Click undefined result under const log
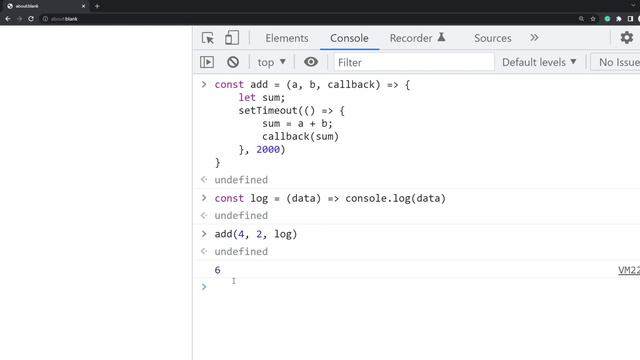The image size is (640, 360). click(x=241, y=216)
